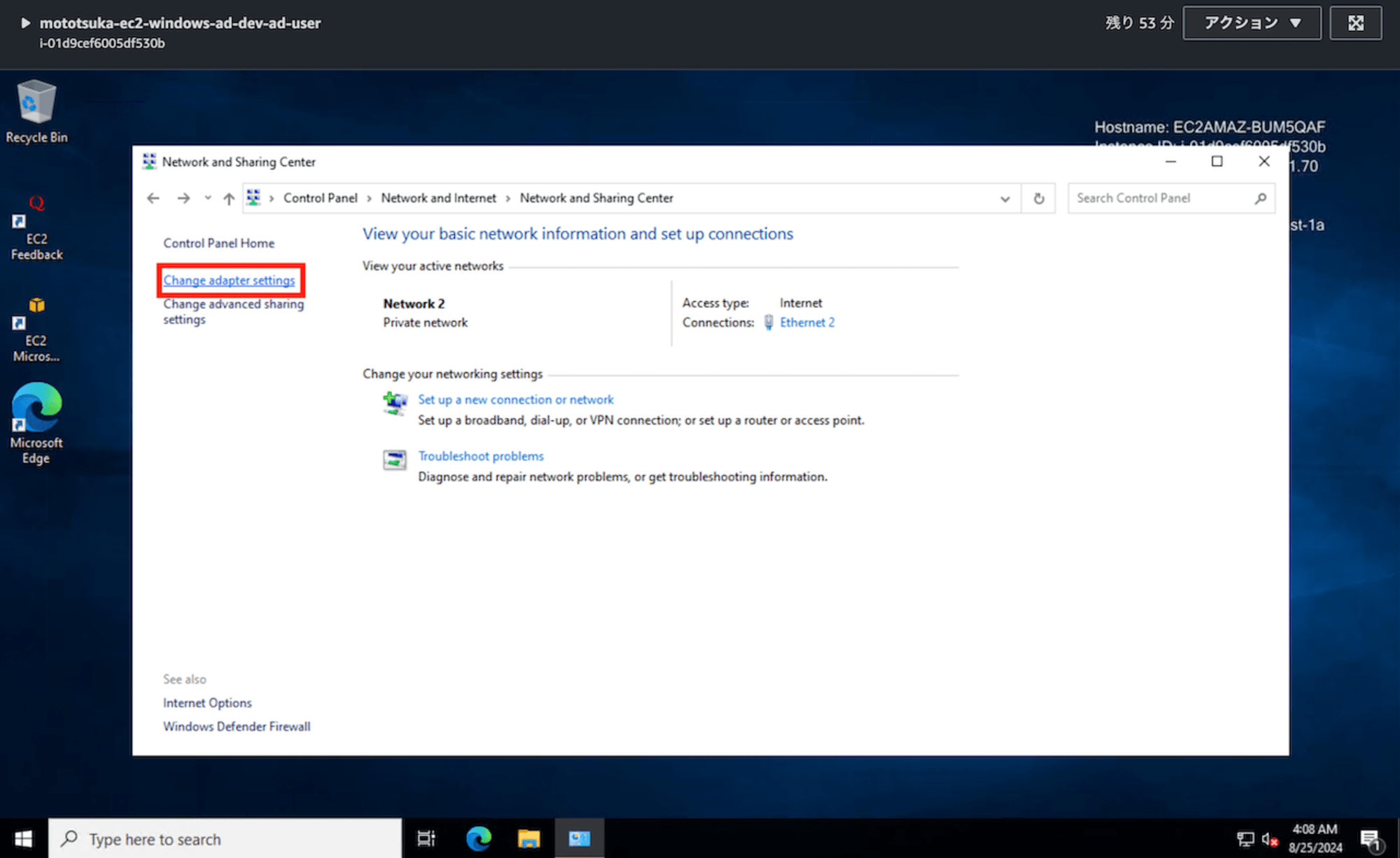Open Change adapter settings link
Screen dimensions: 1400x858
(x=228, y=280)
